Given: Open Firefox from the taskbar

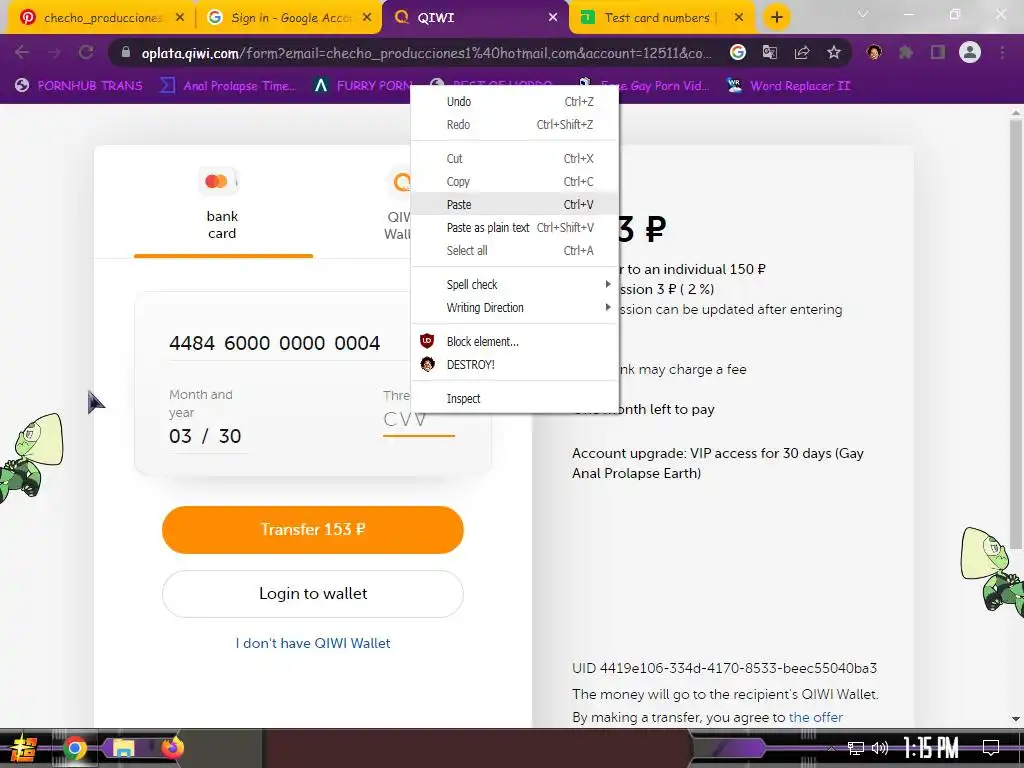Looking at the screenshot, I should [x=172, y=748].
